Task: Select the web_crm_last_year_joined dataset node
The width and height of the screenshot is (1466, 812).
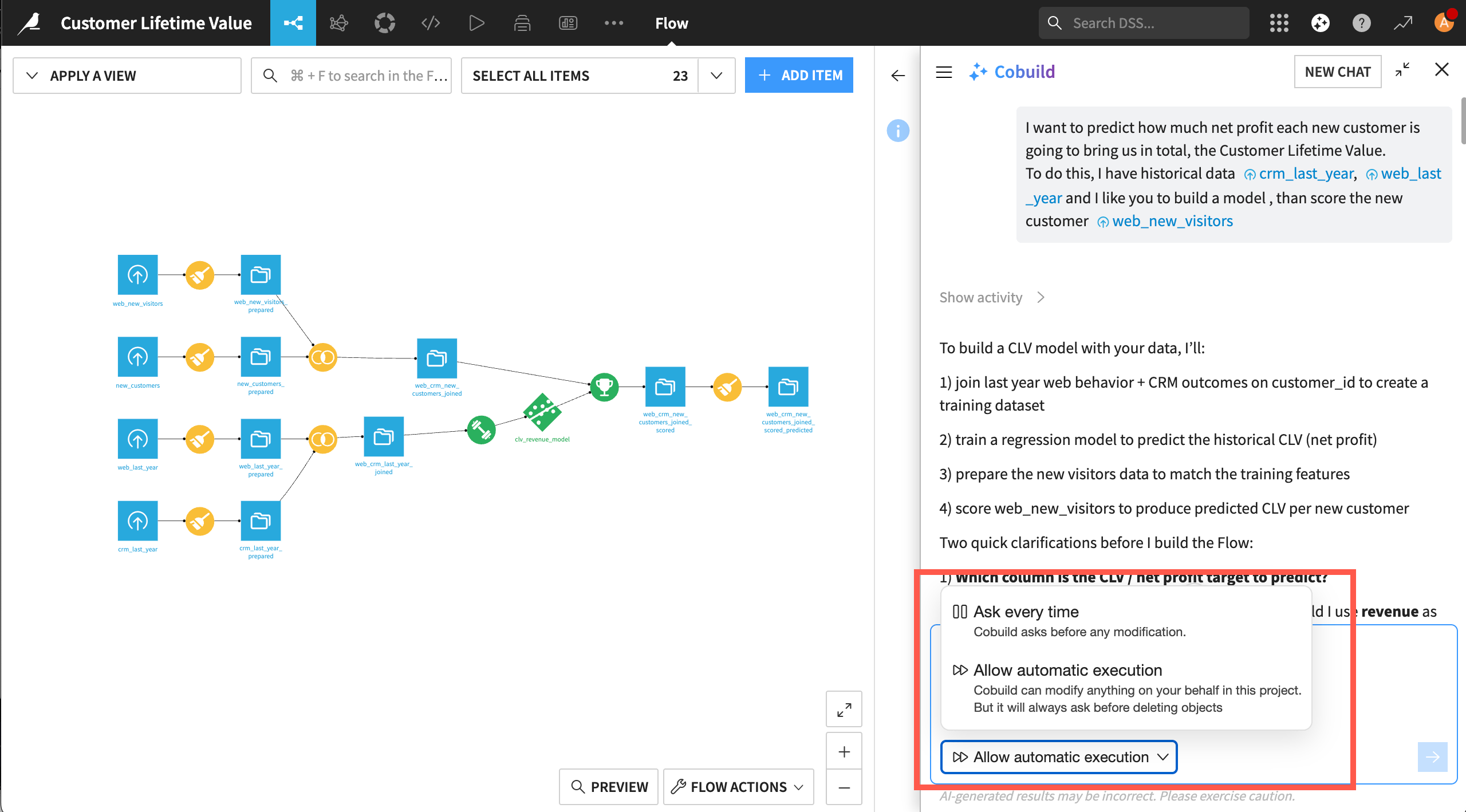Action: (384, 437)
